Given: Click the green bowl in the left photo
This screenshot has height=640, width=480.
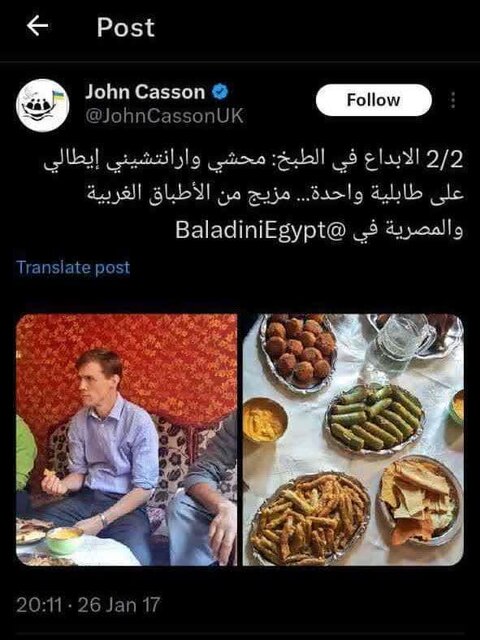Looking at the screenshot, I should point(64,540).
